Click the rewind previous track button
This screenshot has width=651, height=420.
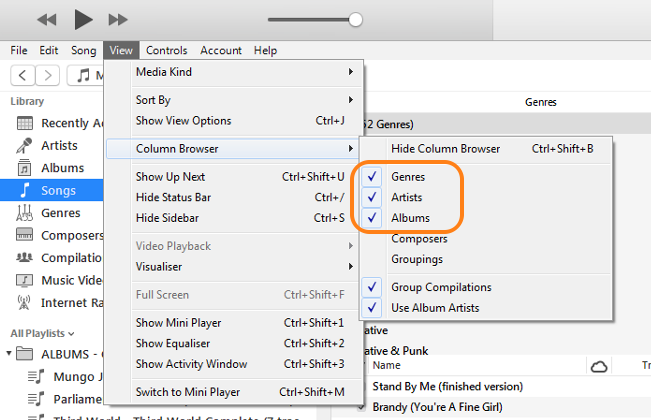point(46,20)
